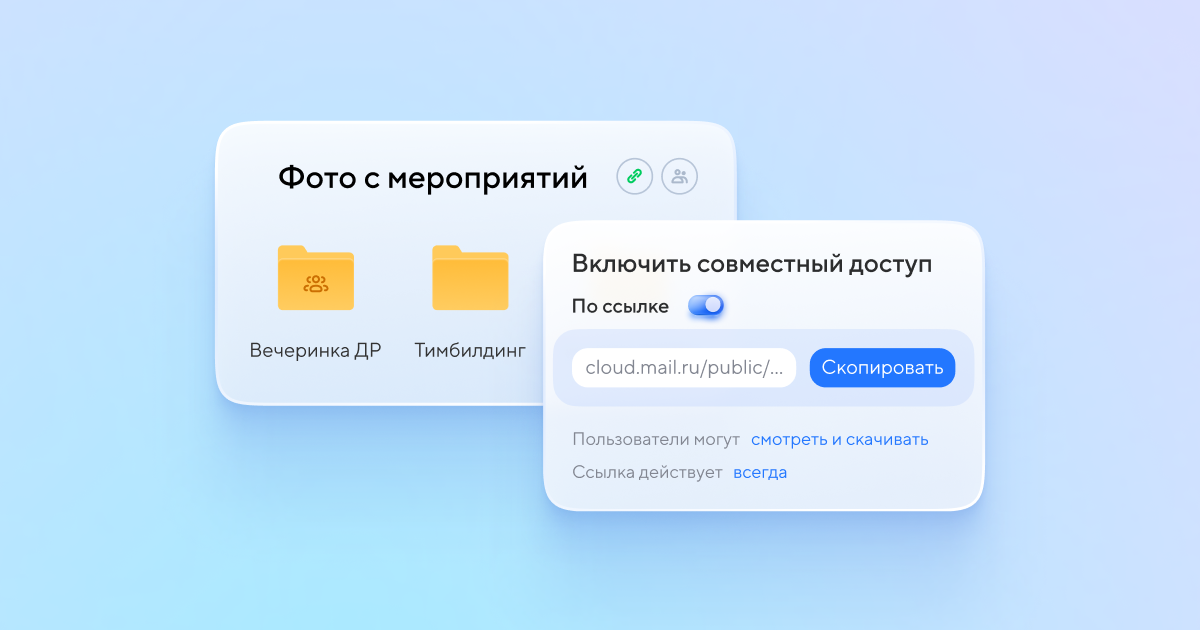Change link duration by clicking всегда
1200x630 pixels.
tap(760, 472)
